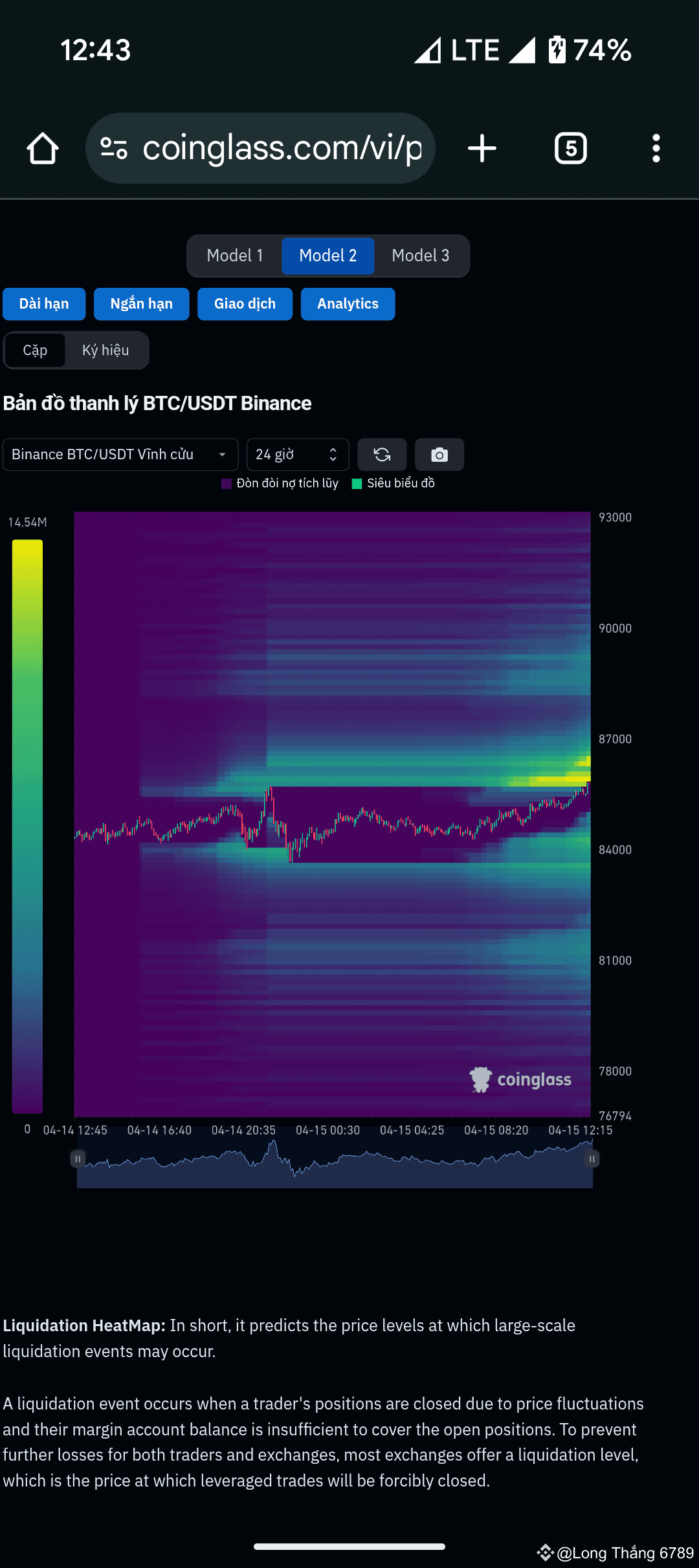The image size is (699, 1568).
Task: Tap the 12:43 clock in status bar
Action: click(96, 50)
